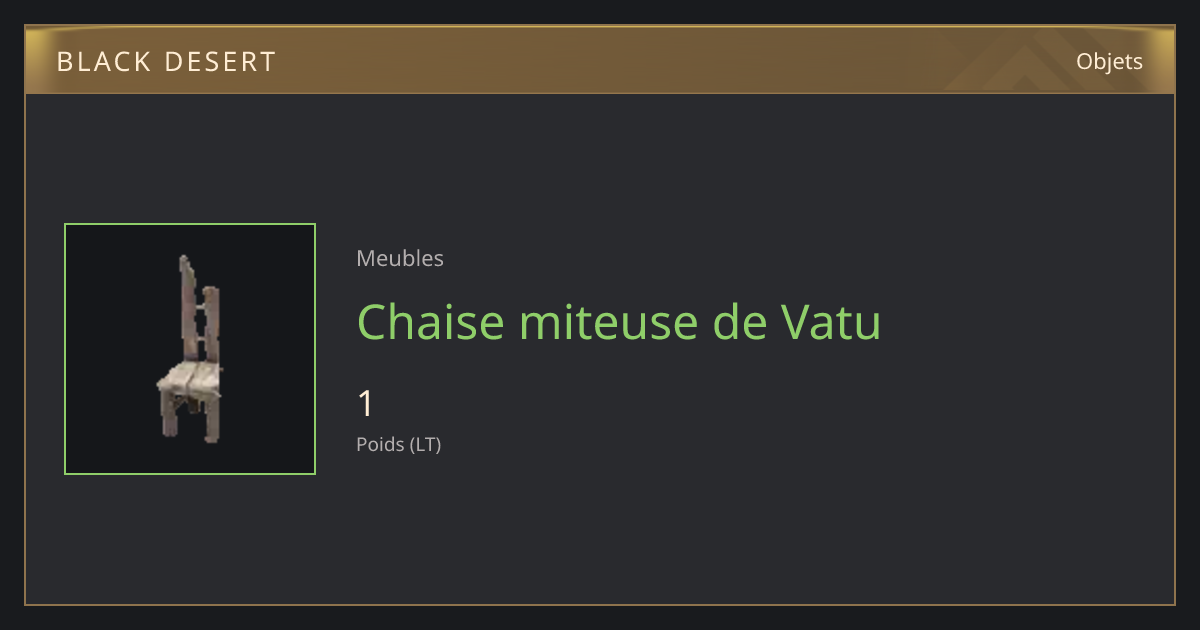This screenshot has width=1200, height=630.
Task: Click the chevron emblem in the header
Action: pos(1020,62)
